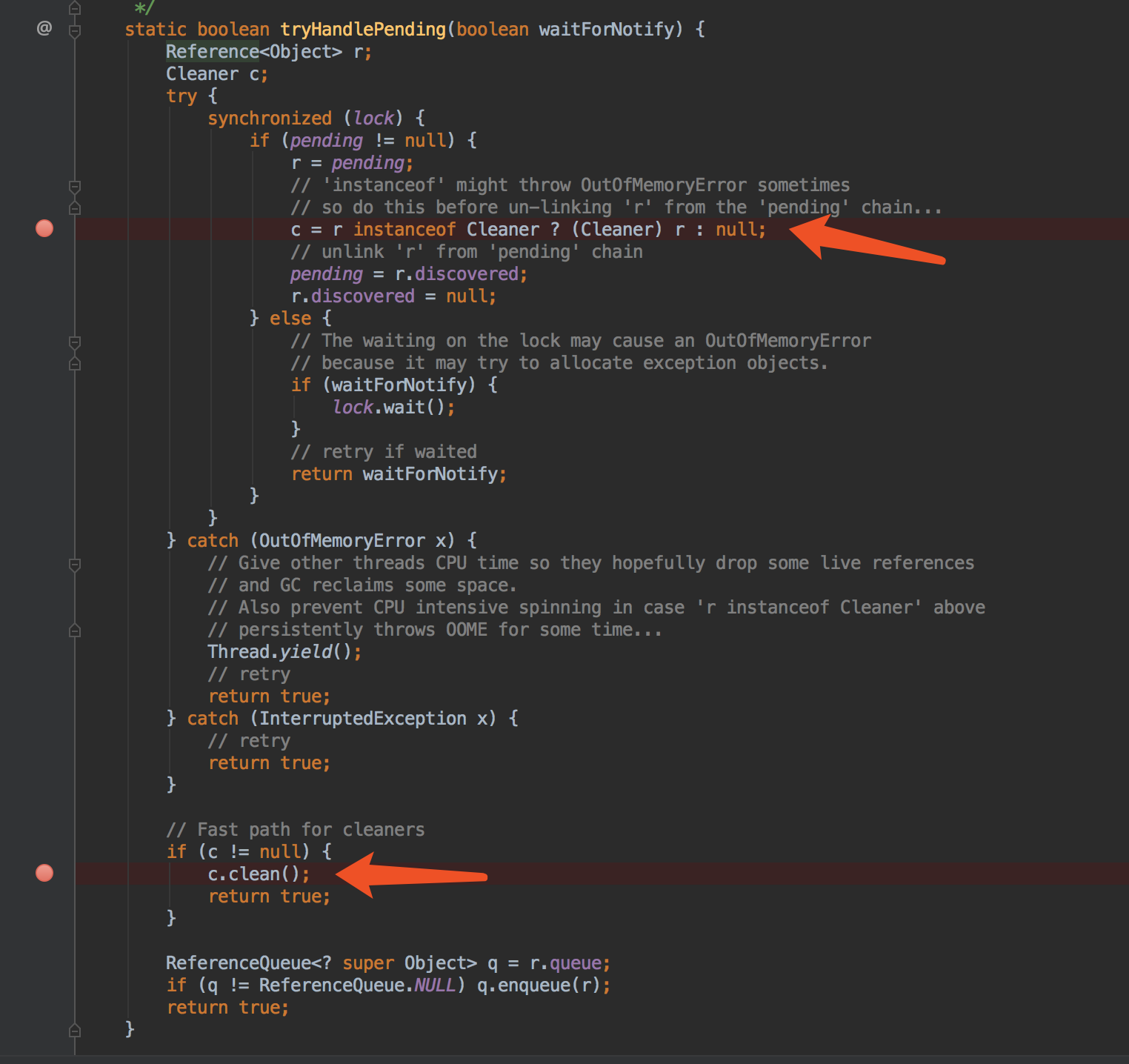Click the 'else' keyword
The height and width of the screenshot is (1064, 1129).
(x=290, y=319)
